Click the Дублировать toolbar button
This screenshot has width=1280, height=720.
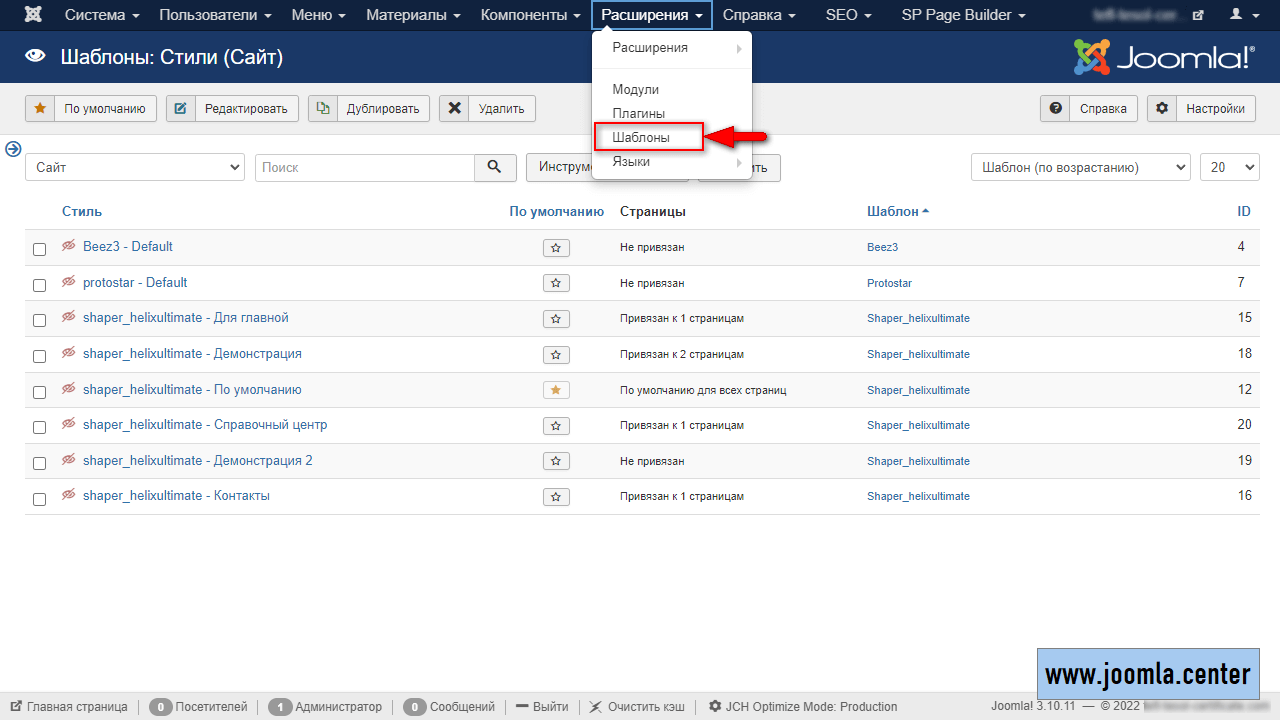pos(369,109)
